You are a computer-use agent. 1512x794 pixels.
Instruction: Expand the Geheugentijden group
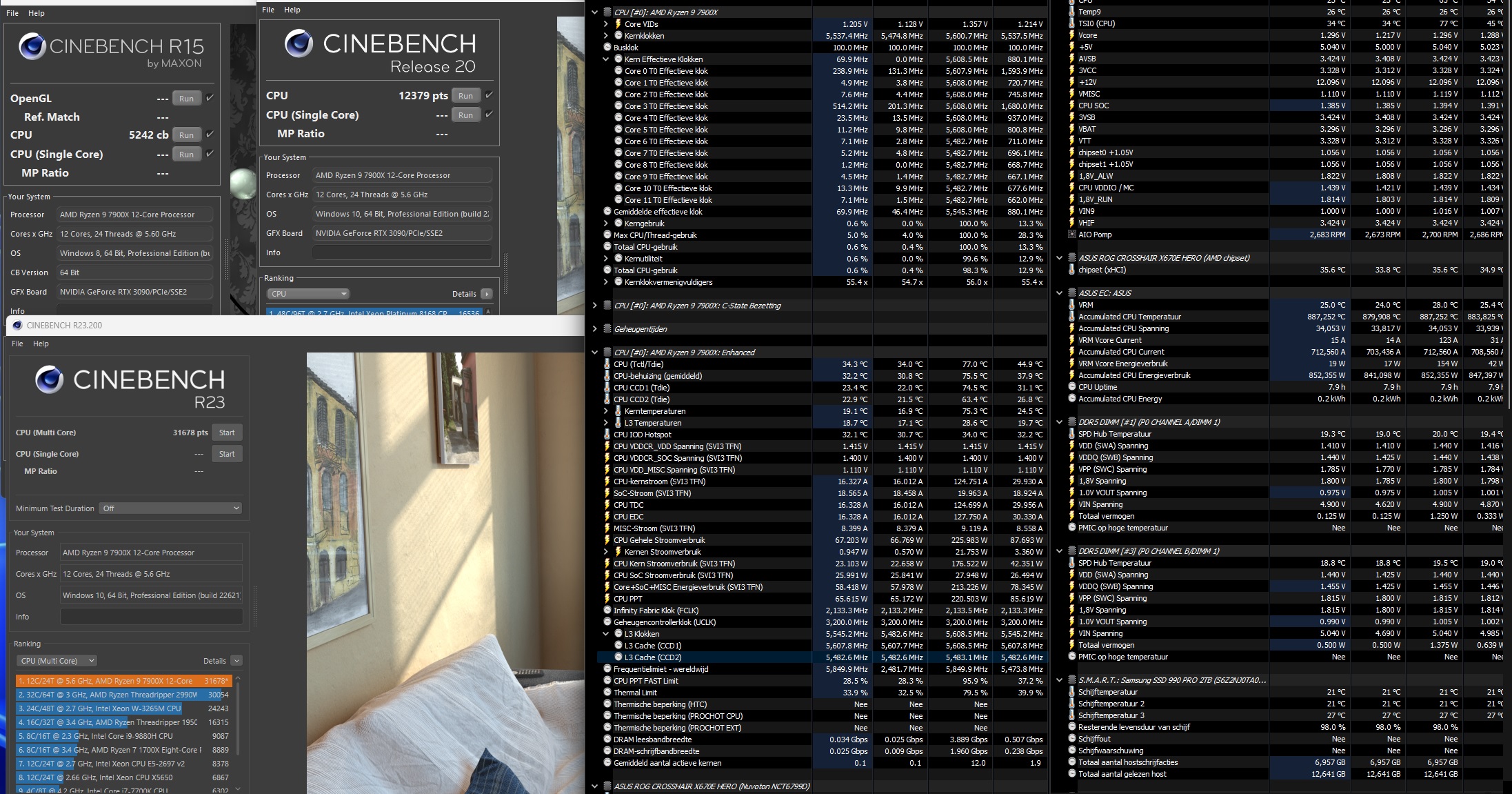click(x=595, y=329)
